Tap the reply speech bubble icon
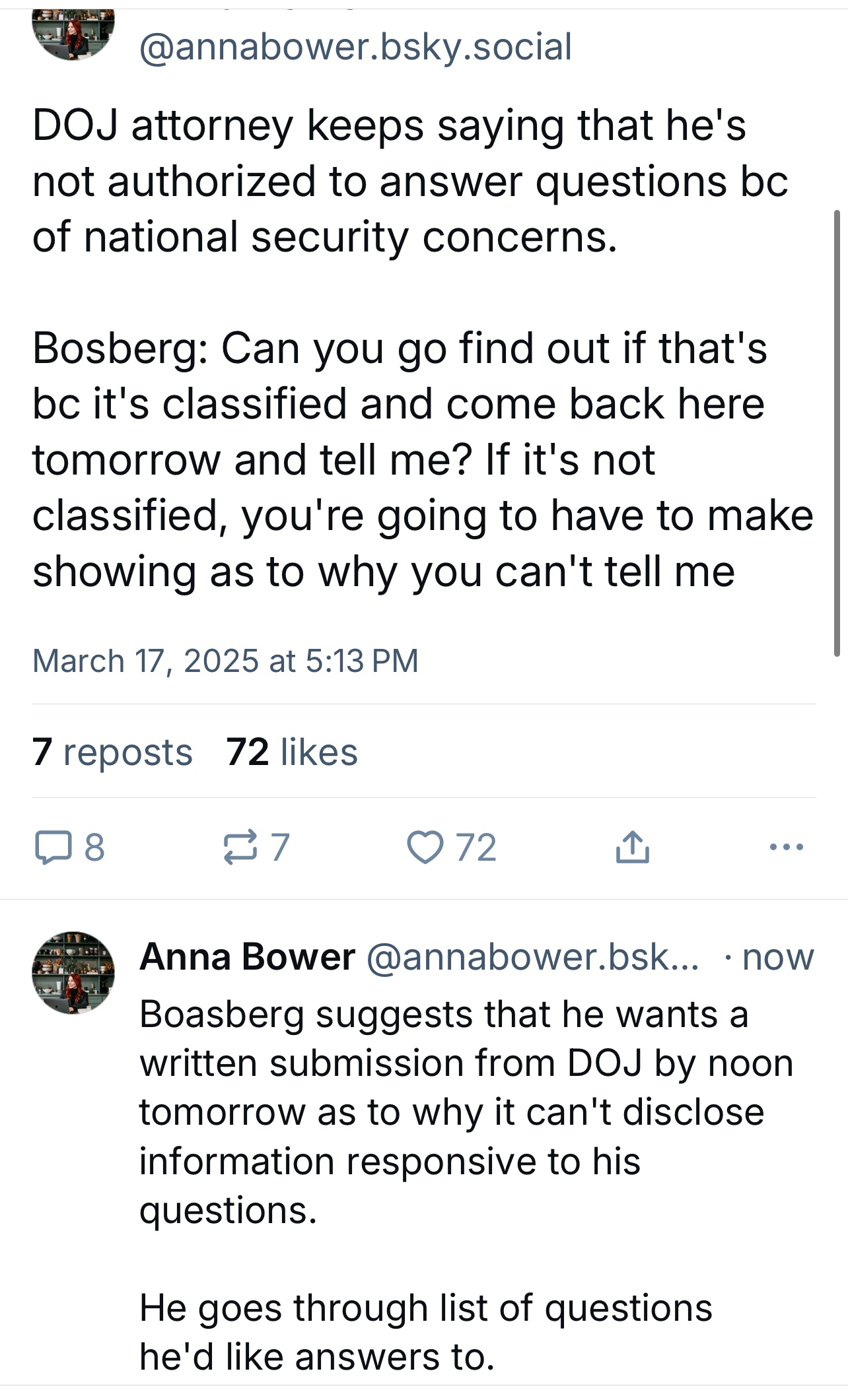848x1400 pixels. [52, 848]
